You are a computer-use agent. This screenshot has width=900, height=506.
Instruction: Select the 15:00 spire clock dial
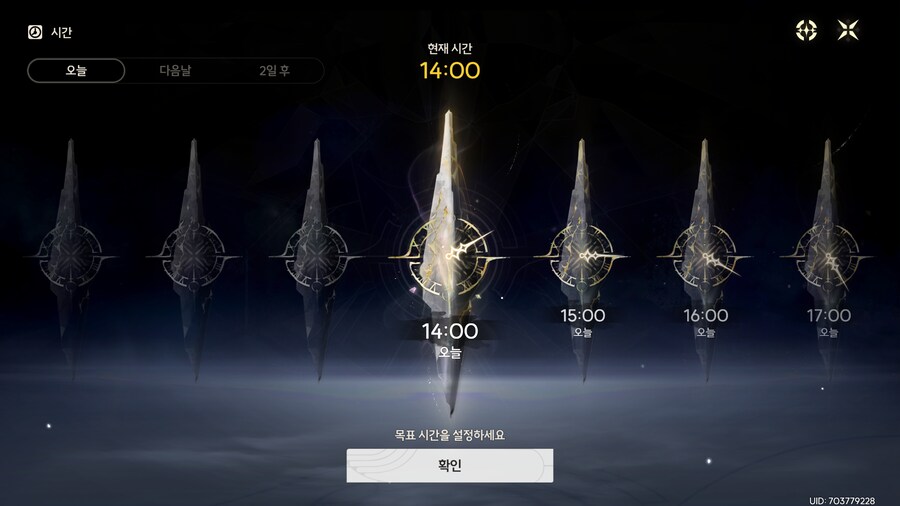click(581, 256)
